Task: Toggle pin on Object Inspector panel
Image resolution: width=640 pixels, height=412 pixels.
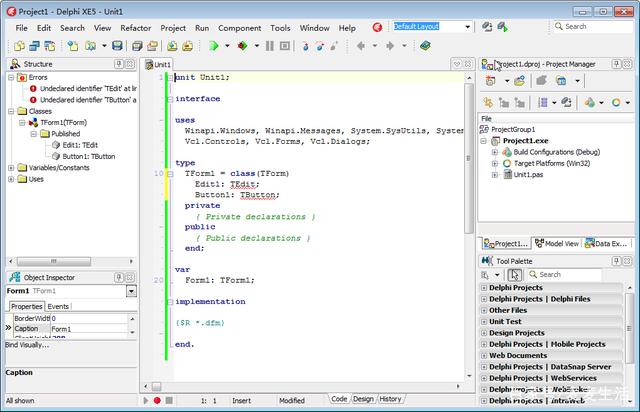Action: coord(119,277)
